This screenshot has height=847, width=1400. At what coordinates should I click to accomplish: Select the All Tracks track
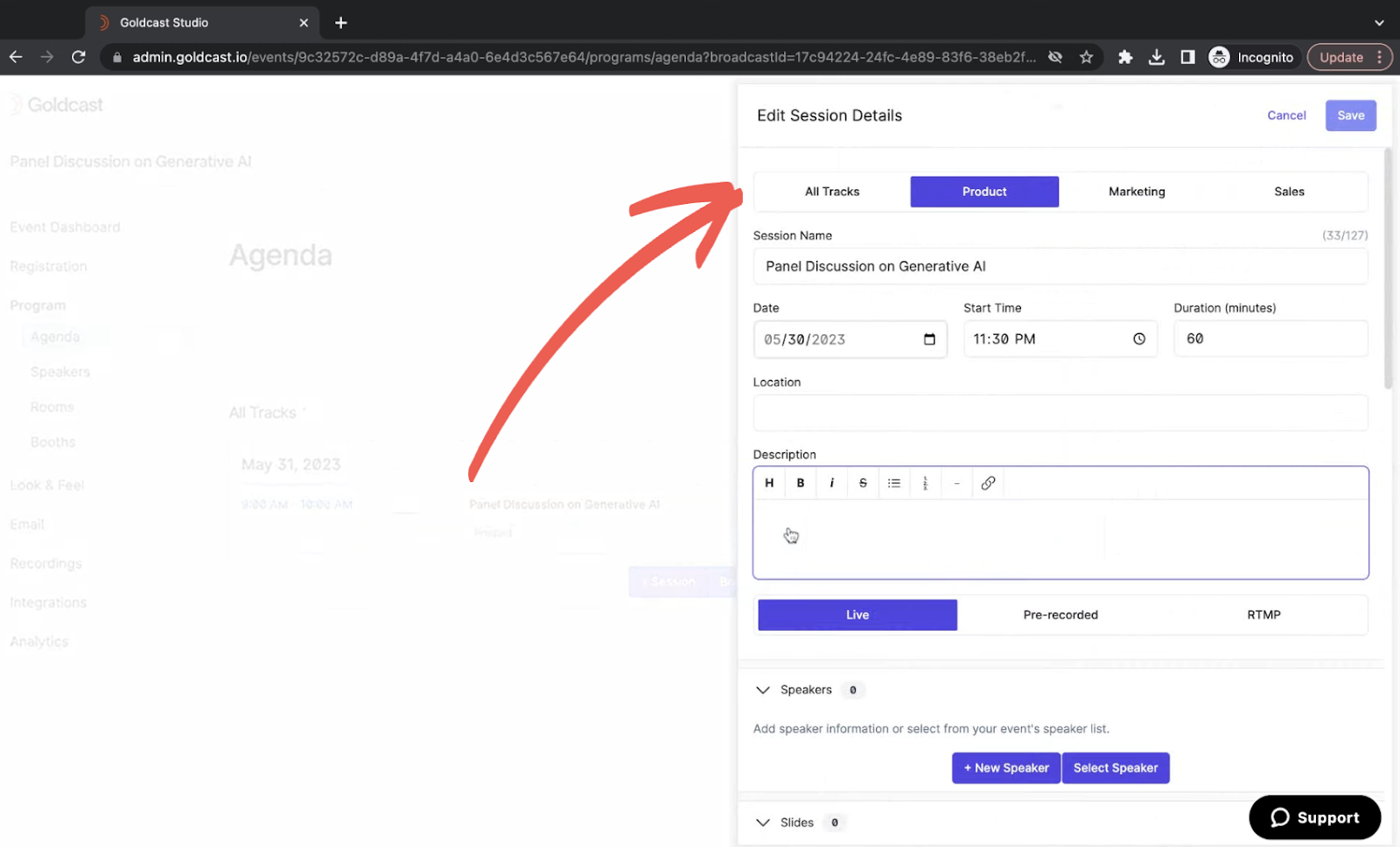click(x=832, y=192)
